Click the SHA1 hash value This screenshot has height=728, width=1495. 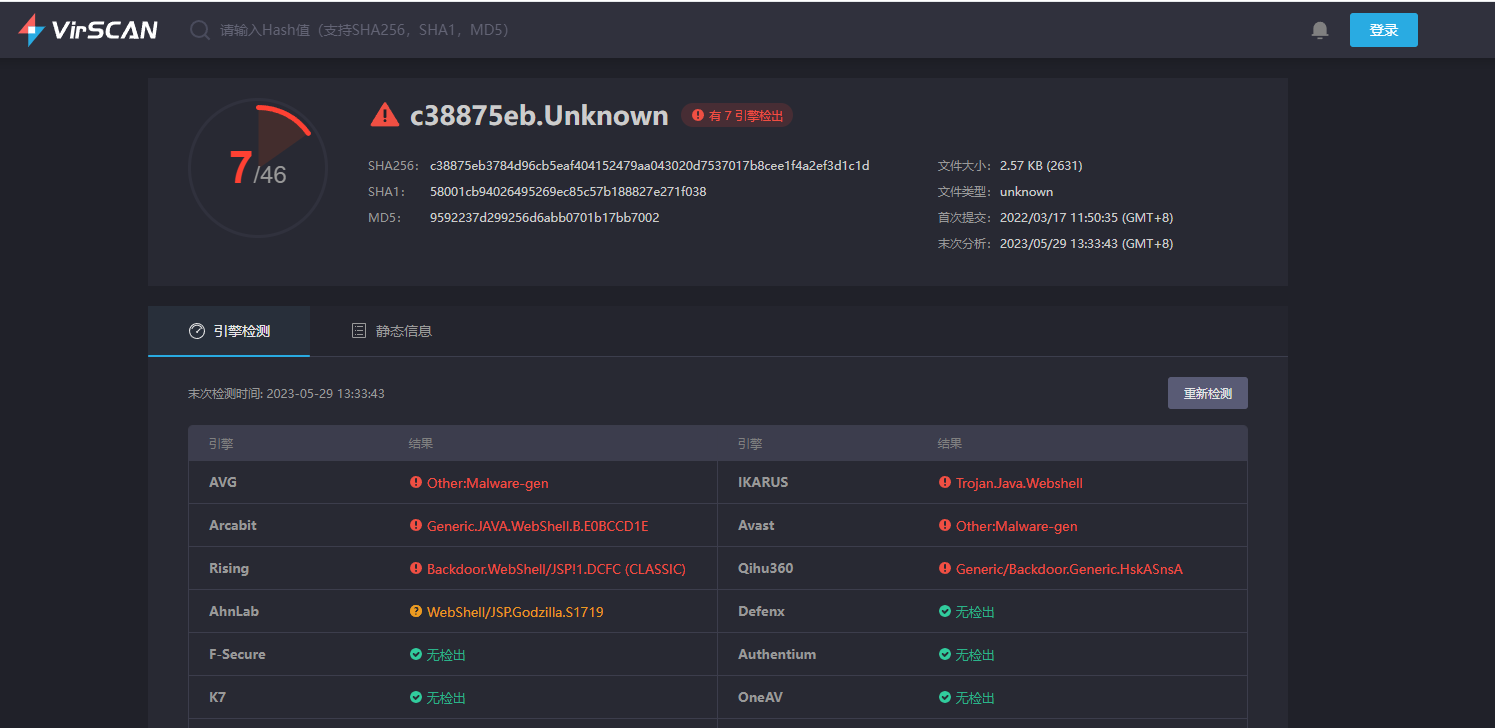pyautogui.click(x=568, y=191)
